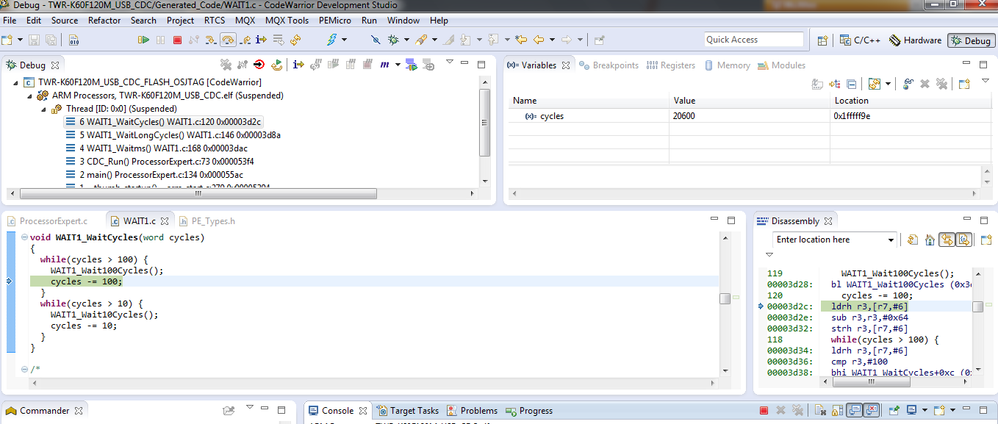Click the Step Return toolbar icon
The height and width of the screenshot is (424, 998).
pyautogui.click(x=245, y=39)
